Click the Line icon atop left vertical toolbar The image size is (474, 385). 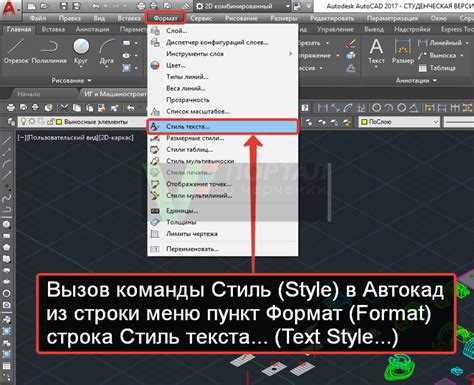point(7,140)
